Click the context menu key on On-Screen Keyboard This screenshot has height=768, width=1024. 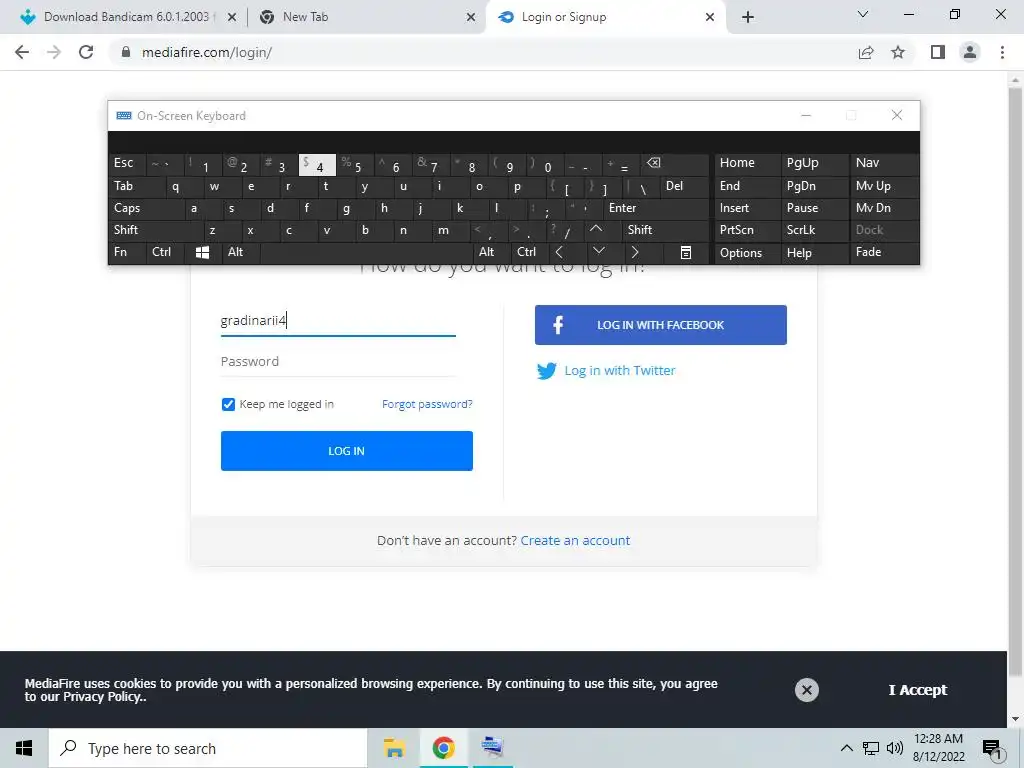tap(686, 252)
